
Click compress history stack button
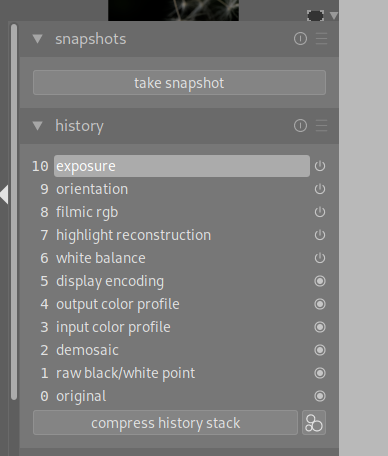click(165, 423)
